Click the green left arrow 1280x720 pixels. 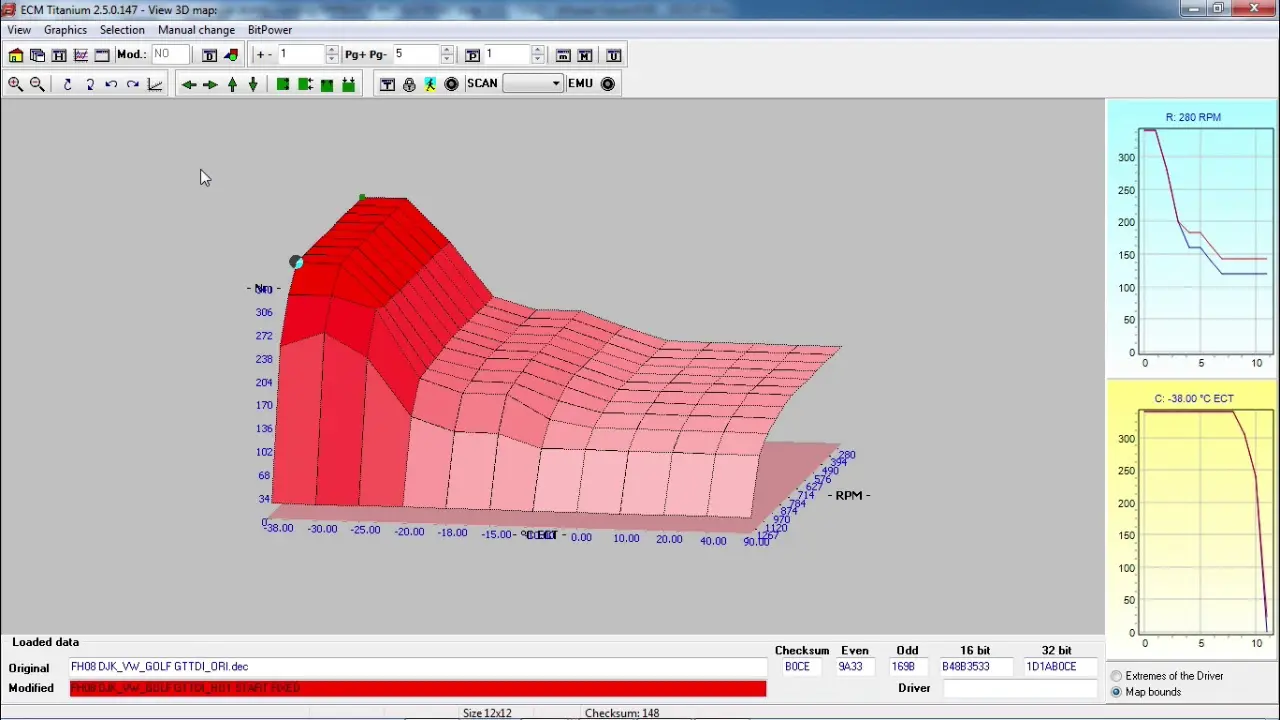(188, 84)
